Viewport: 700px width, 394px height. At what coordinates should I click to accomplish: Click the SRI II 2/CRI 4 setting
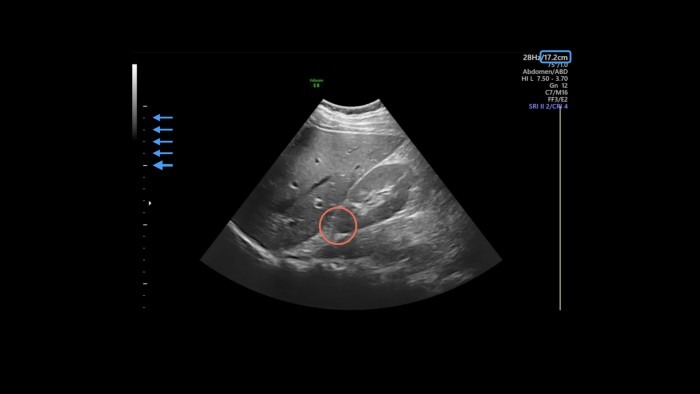coord(548,107)
